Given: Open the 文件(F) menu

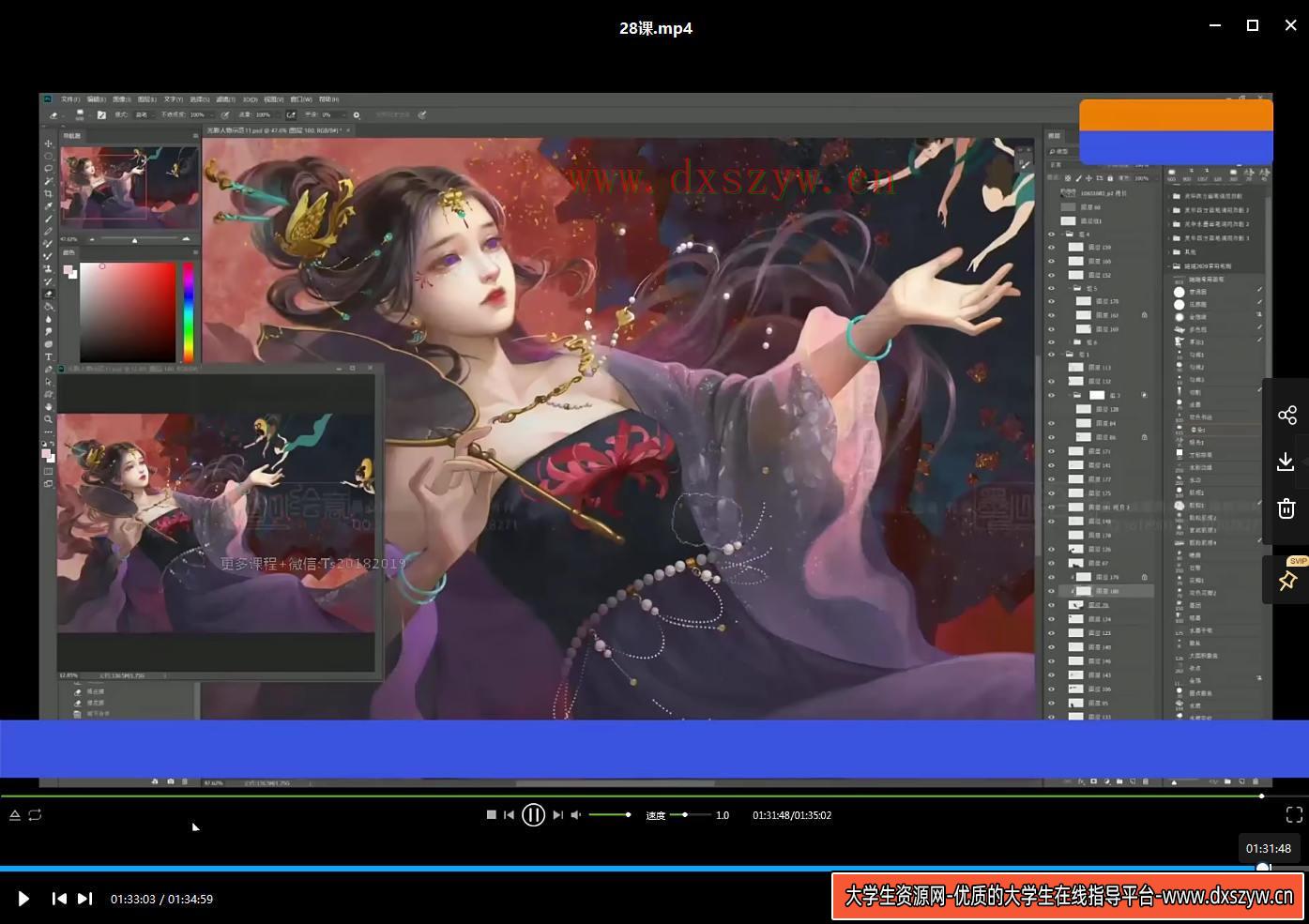Looking at the screenshot, I should click(70, 99).
